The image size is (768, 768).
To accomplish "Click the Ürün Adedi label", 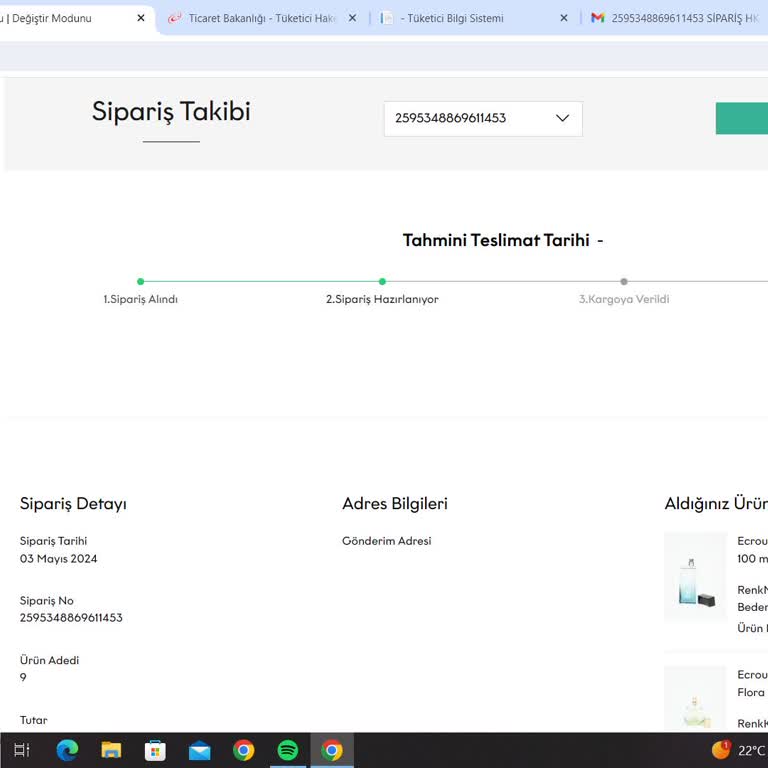I will 49,660.
